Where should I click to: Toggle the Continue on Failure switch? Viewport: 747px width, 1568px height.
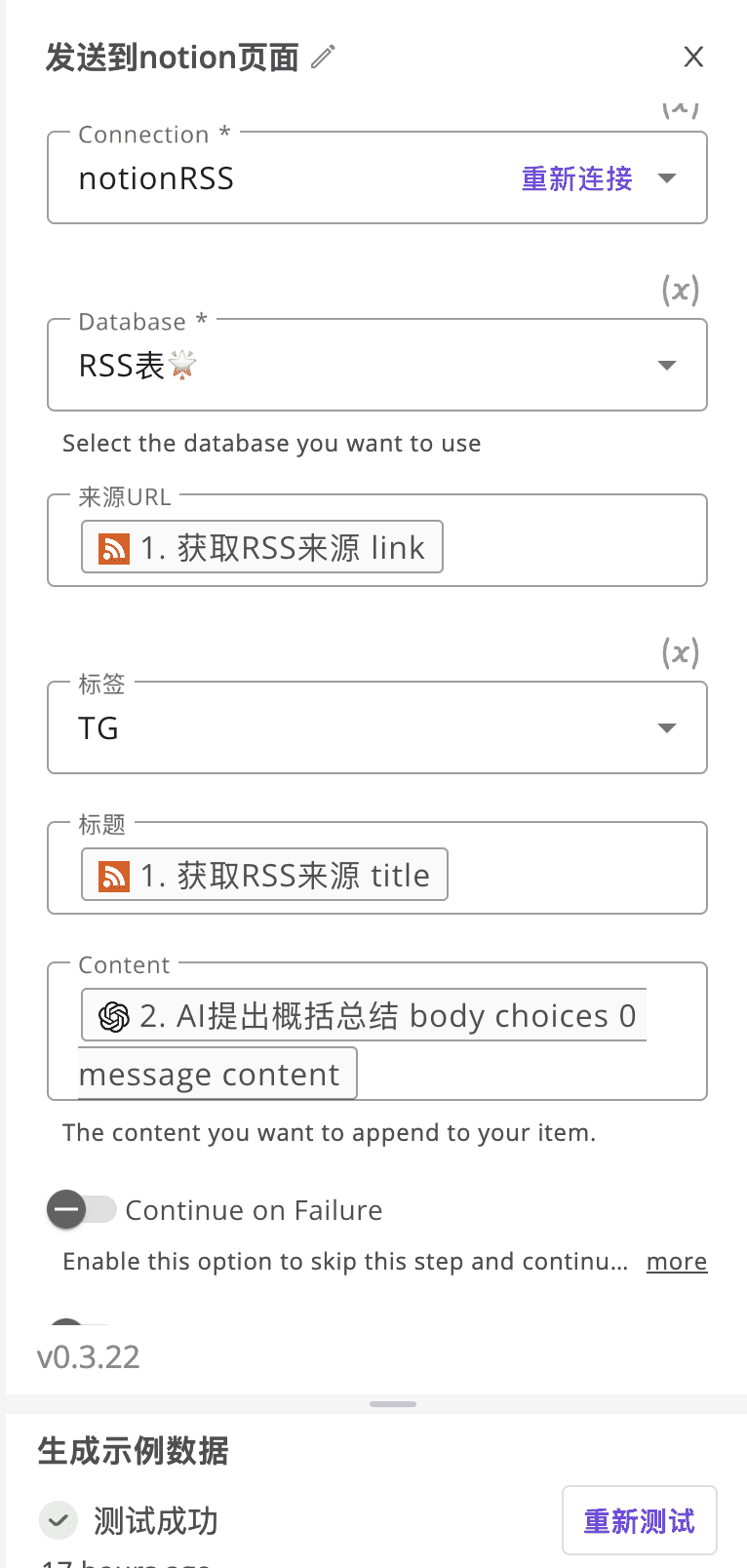[x=82, y=1210]
